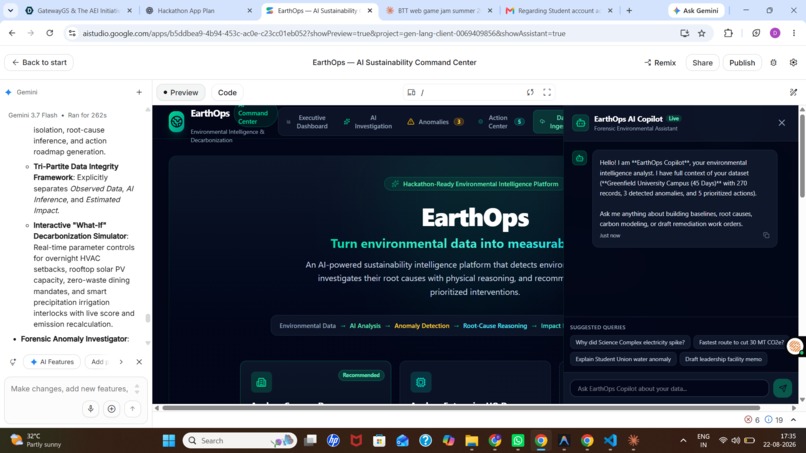
Task: Choose 'Explain Student Union water anomaly' suggestion
Action: coord(622,359)
